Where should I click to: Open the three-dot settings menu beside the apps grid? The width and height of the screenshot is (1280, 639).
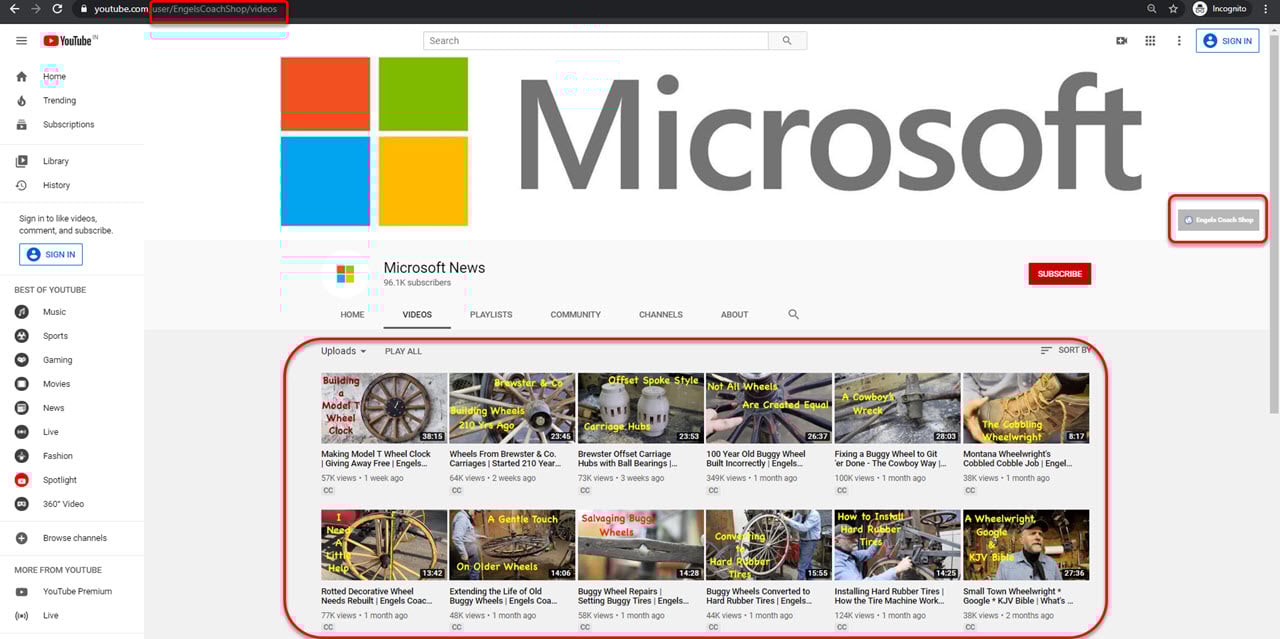1179,41
